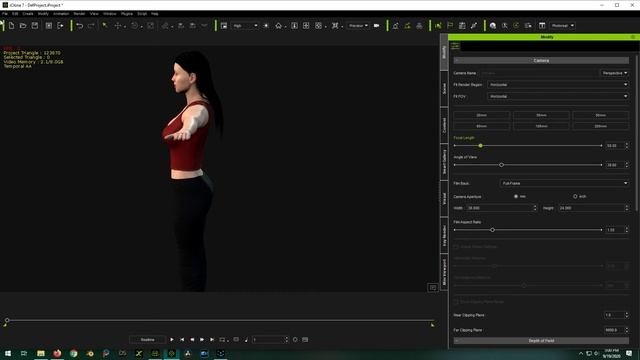The width and height of the screenshot is (640, 360).
Task: Click the Near Clipping Plane value field
Action: pyautogui.click(x=616, y=315)
